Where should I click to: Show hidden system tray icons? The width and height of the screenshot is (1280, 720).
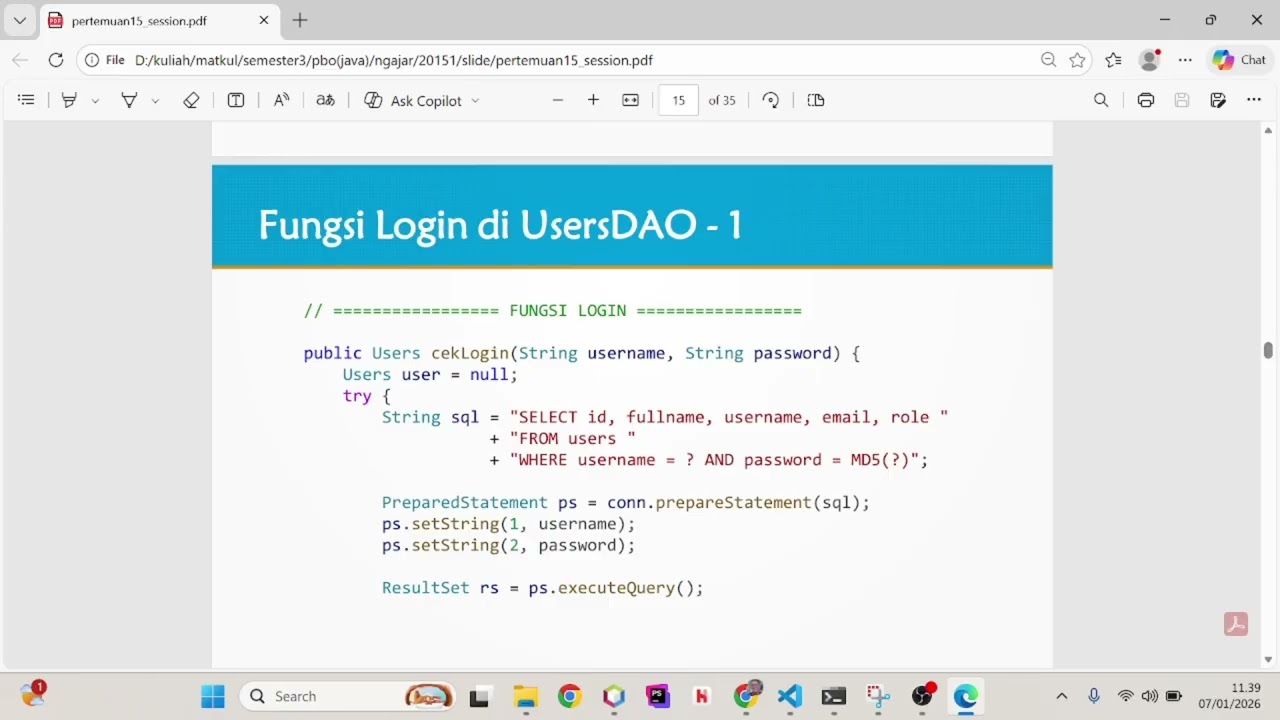(x=1062, y=696)
